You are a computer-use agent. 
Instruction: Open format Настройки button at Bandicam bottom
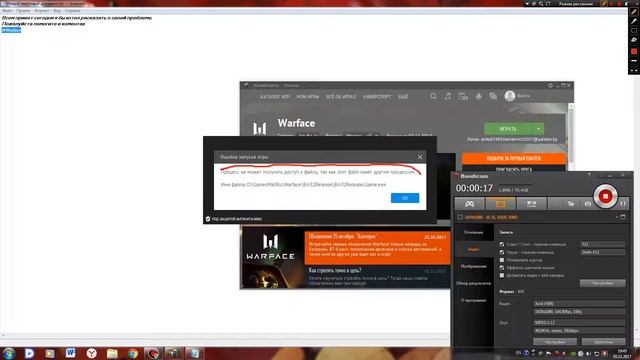pyautogui.click(x=555, y=342)
